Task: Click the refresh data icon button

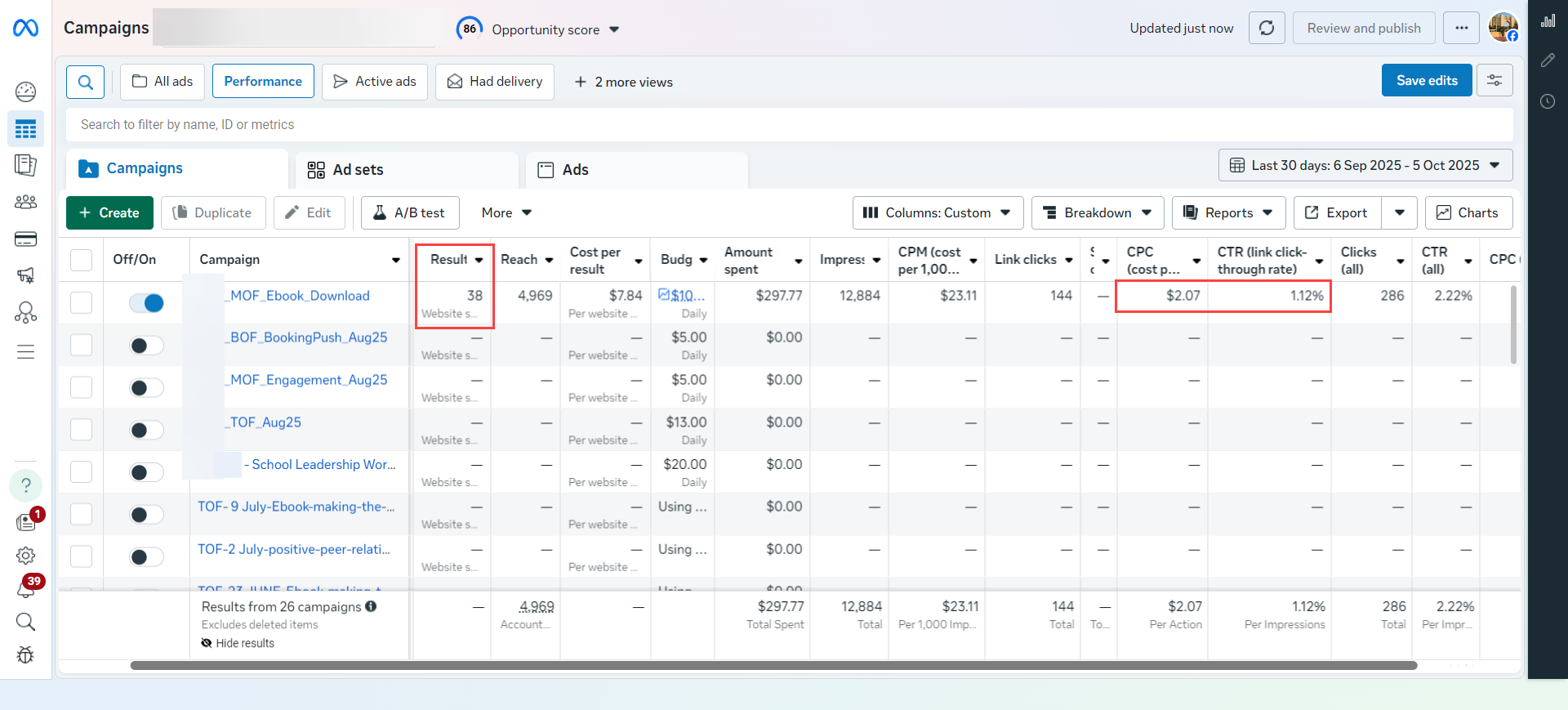Action: pos(1267,28)
